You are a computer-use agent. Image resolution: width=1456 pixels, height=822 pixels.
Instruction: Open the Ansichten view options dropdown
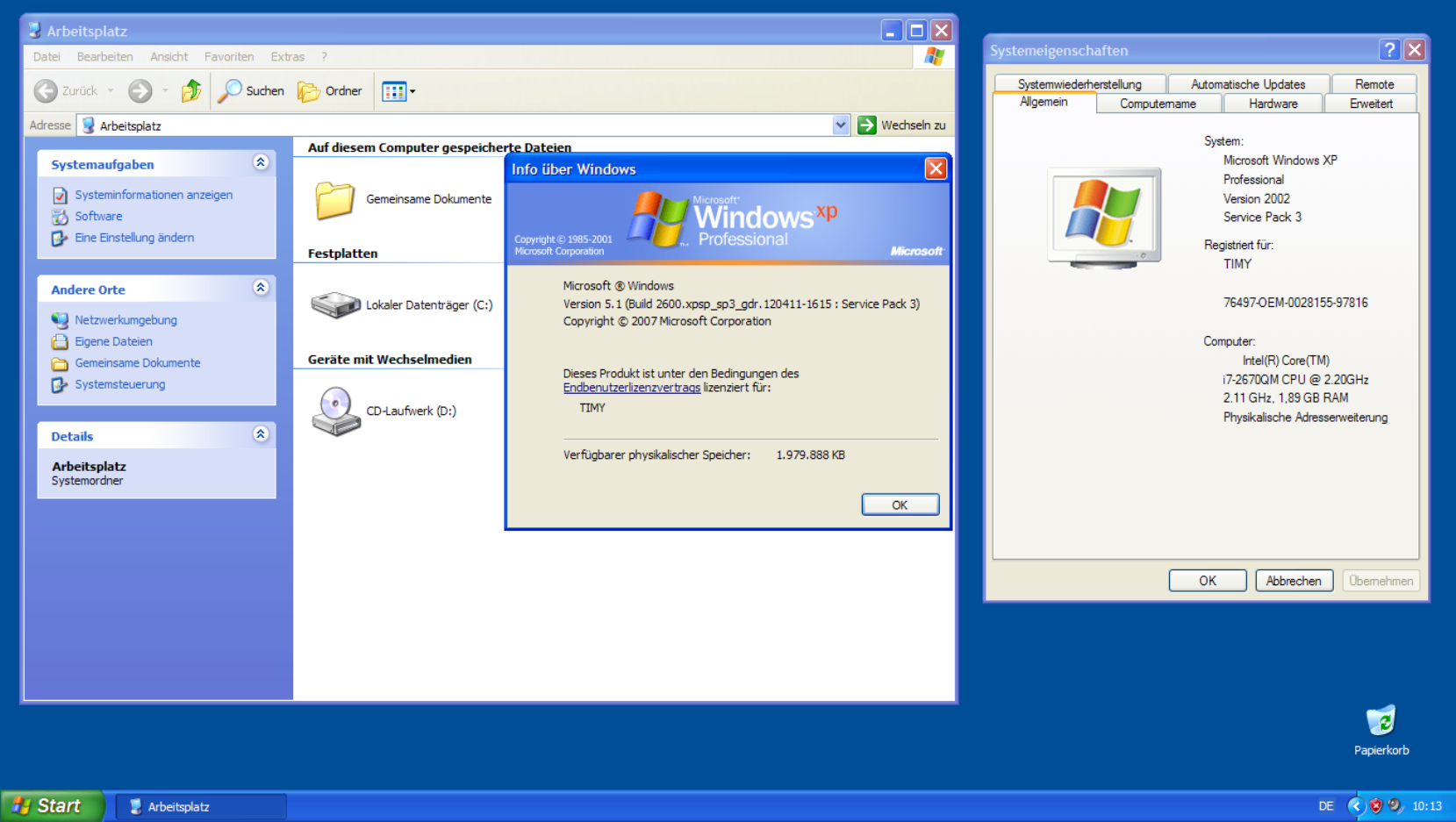click(x=410, y=90)
